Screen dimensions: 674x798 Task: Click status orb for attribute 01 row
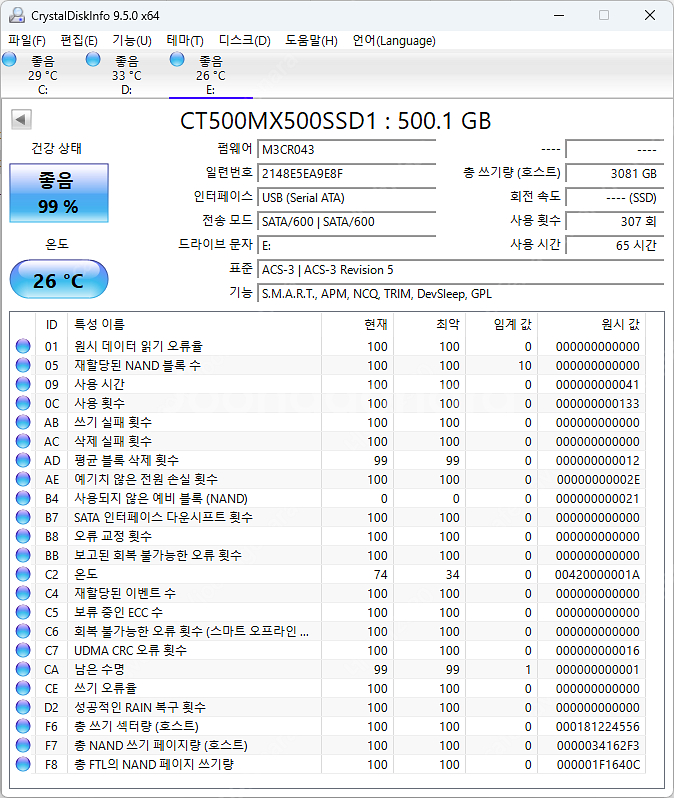(x=23, y=347)
